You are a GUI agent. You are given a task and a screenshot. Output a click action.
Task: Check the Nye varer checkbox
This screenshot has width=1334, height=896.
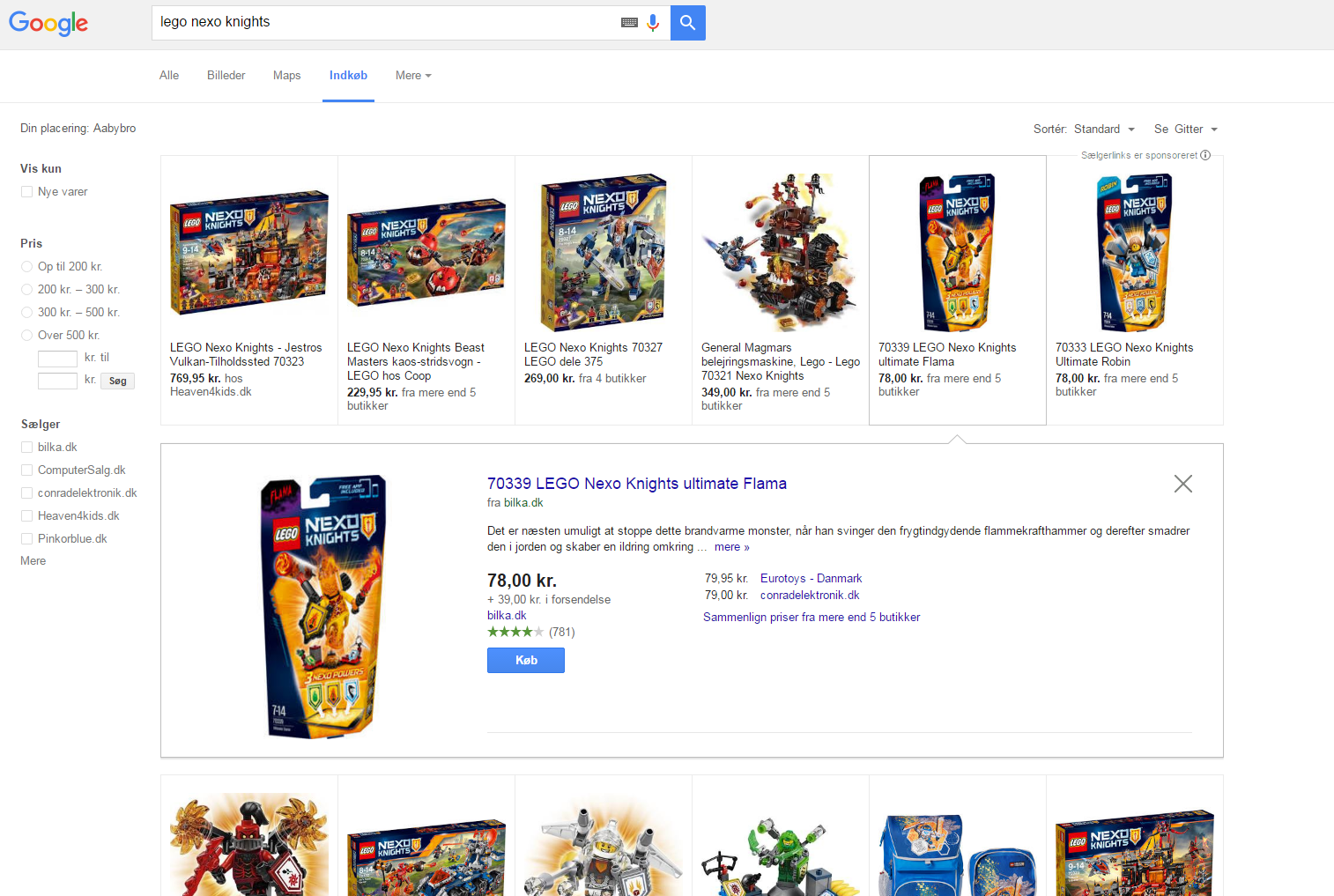(x=27, y=192)
